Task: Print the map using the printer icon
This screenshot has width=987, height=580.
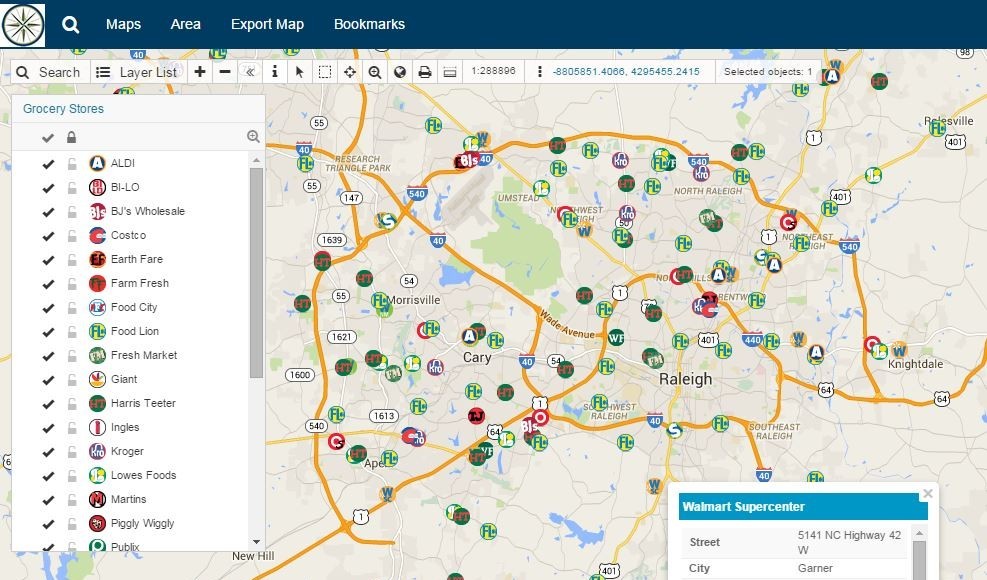Action: (x=425, y=72)
